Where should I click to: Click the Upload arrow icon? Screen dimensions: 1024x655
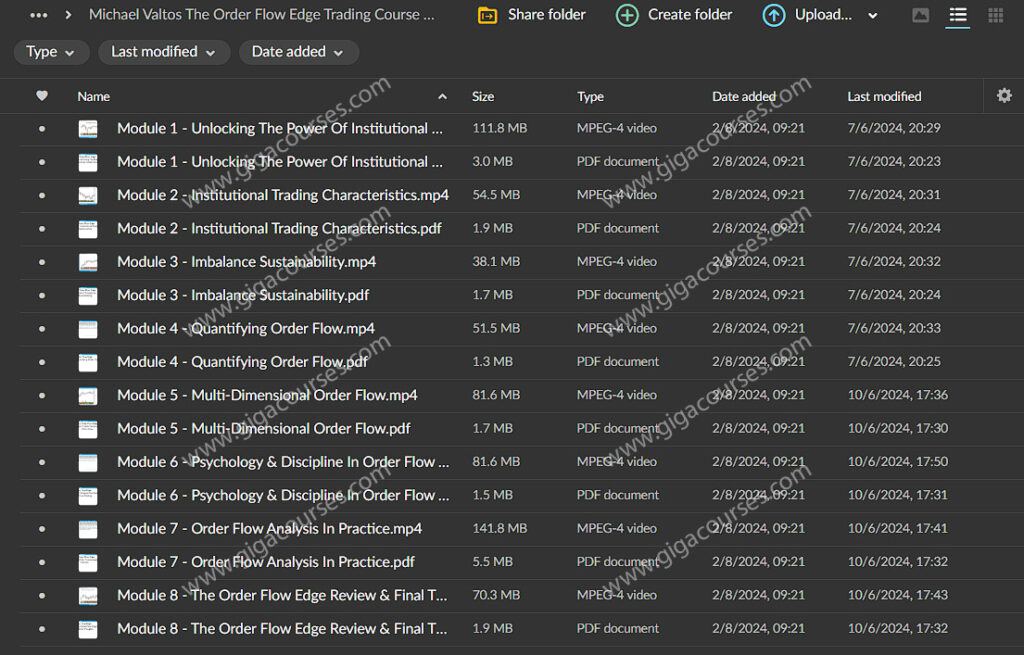773,15
